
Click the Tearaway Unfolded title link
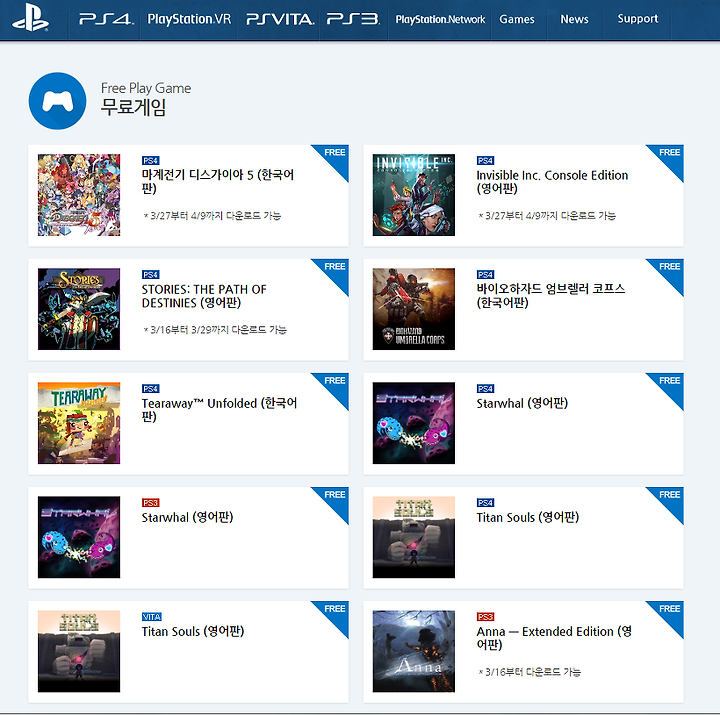pos(219,410)
